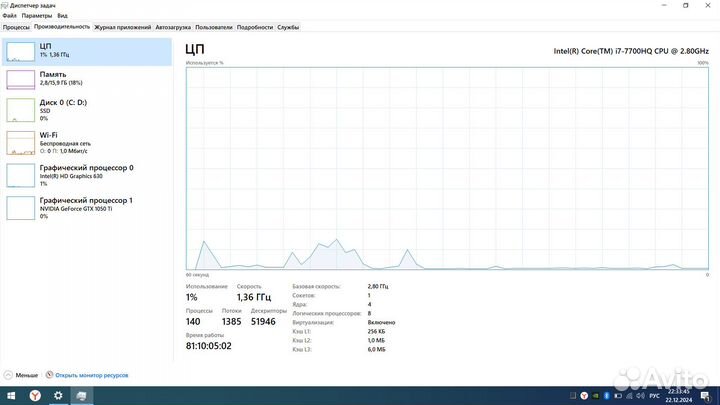Viewport: 720px width, 405px height.
Task: Minimize the Task Manager window
Action: [664, 6]
